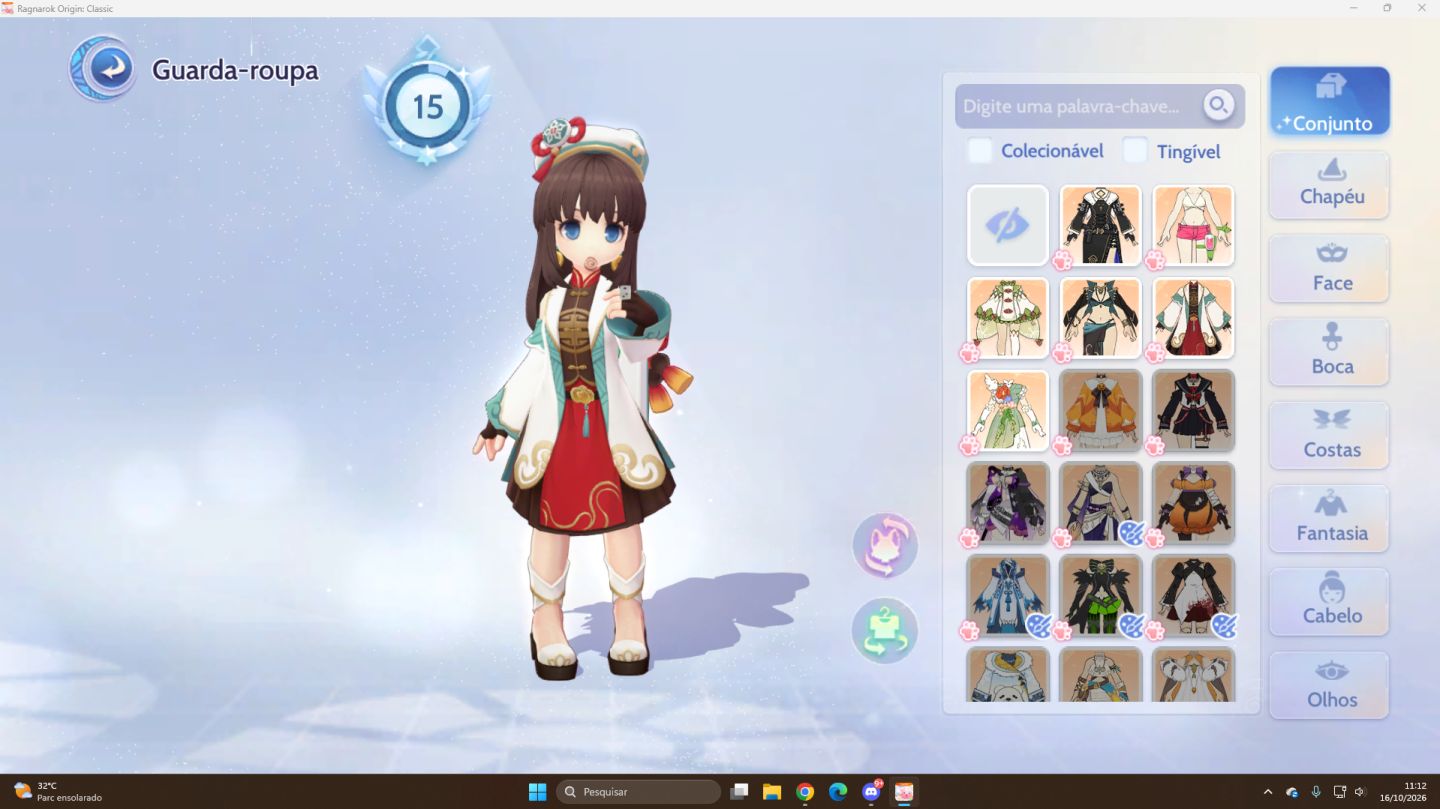Choose the black coat bloodstained outfit
This screenshot has width=1440, height=809.
pos(1193,595)
